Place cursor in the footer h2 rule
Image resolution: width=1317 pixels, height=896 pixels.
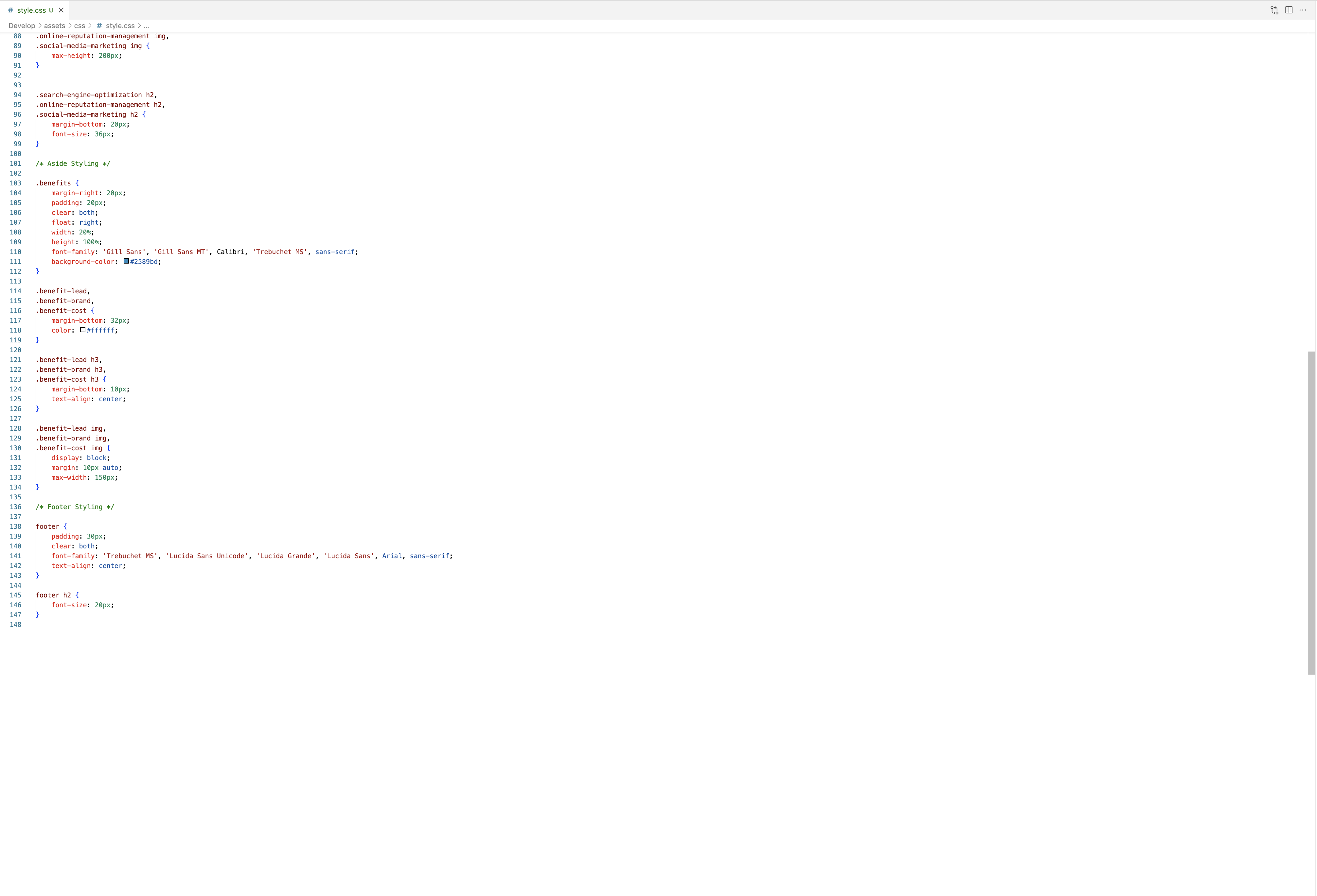(54, 595)
